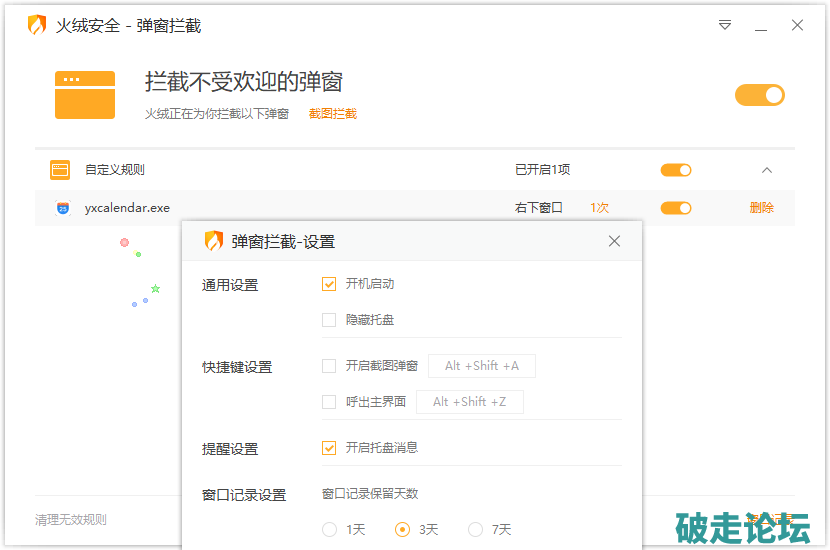Enable the screenshot popup hotkey checkbox
830x550 pixels.
coord(329,366)
